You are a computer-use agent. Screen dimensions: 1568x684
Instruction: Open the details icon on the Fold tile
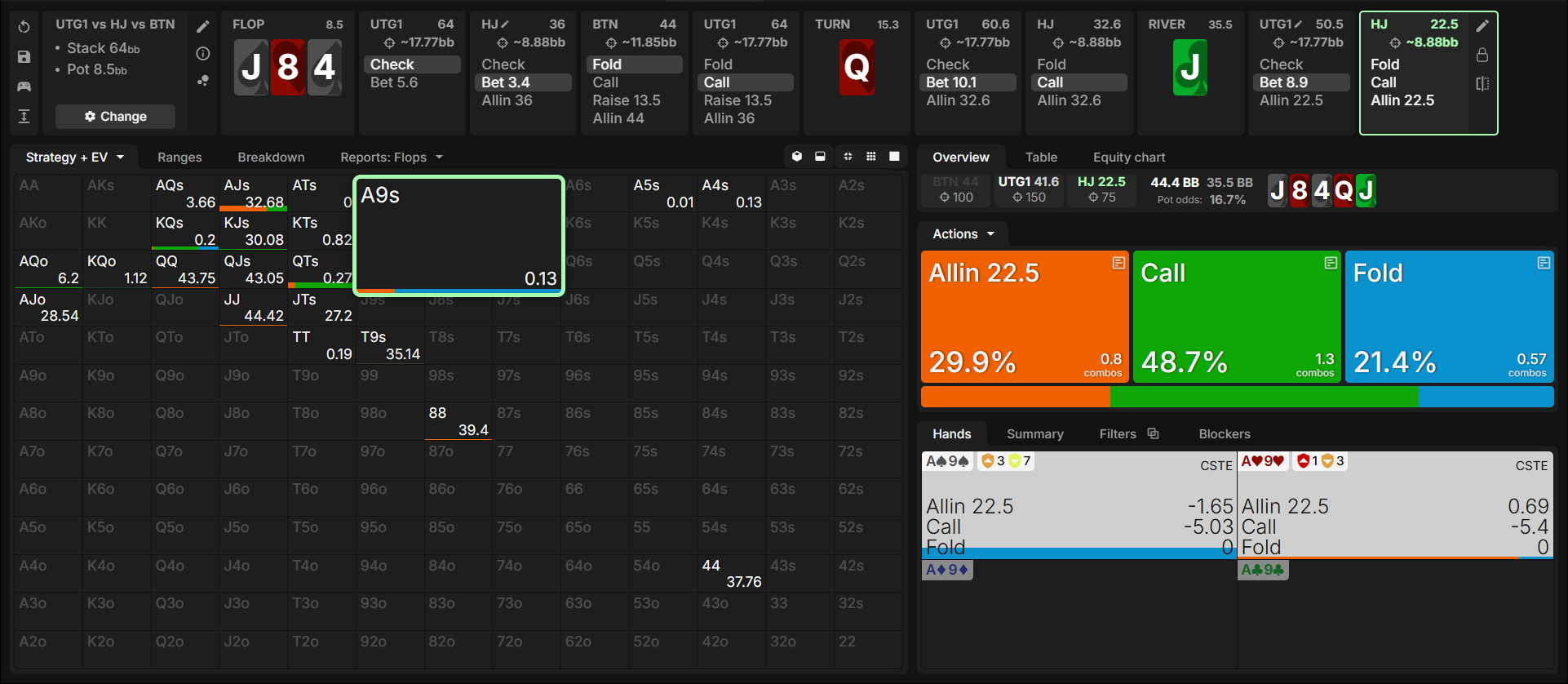(1544, 263)
